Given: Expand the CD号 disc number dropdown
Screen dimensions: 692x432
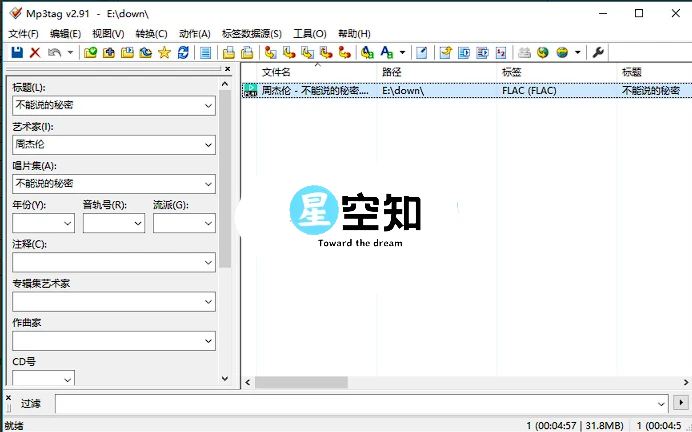Looking at the screenshot, I should 68,379.
